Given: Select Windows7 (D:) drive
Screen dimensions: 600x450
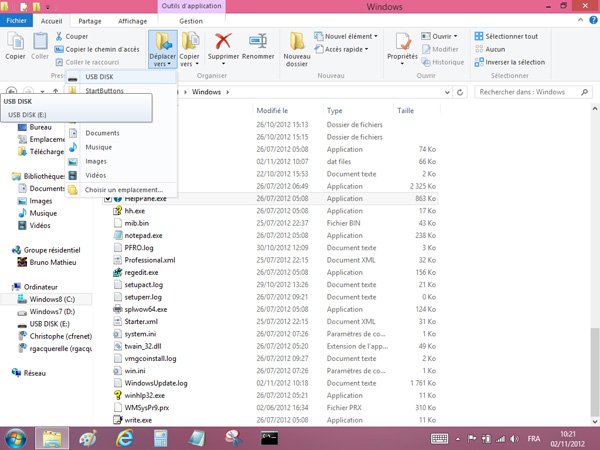Looking at the screenshot, I should click(52, 311).
